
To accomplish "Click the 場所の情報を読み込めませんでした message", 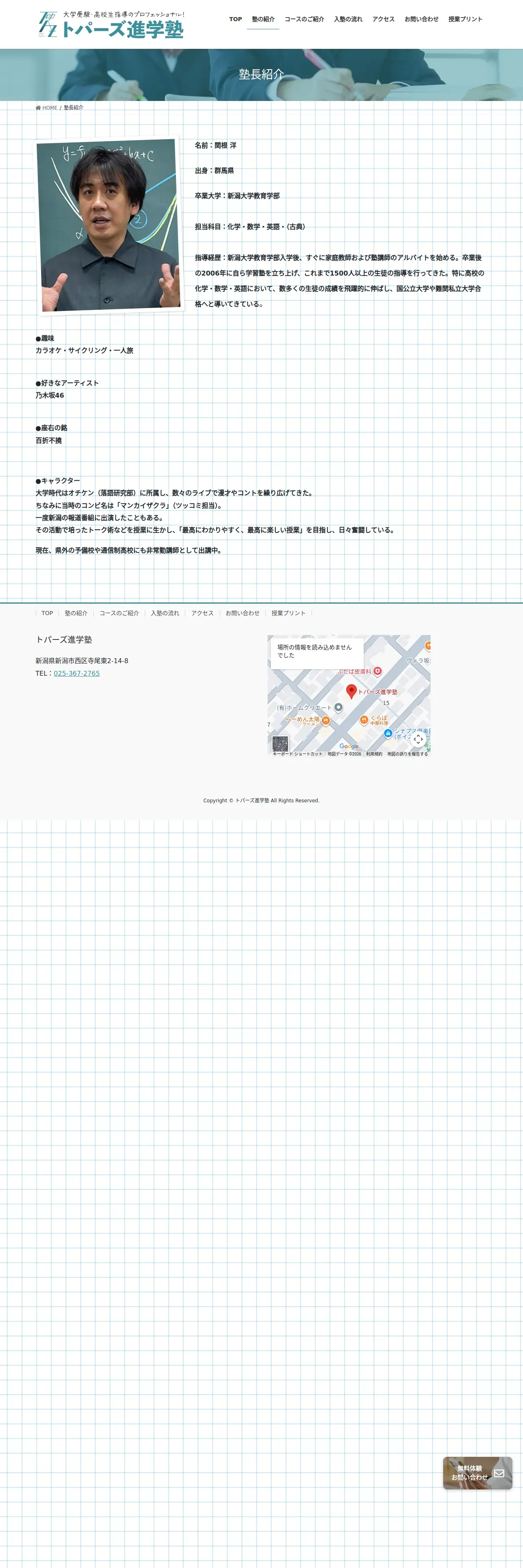I will click(315, 651).
